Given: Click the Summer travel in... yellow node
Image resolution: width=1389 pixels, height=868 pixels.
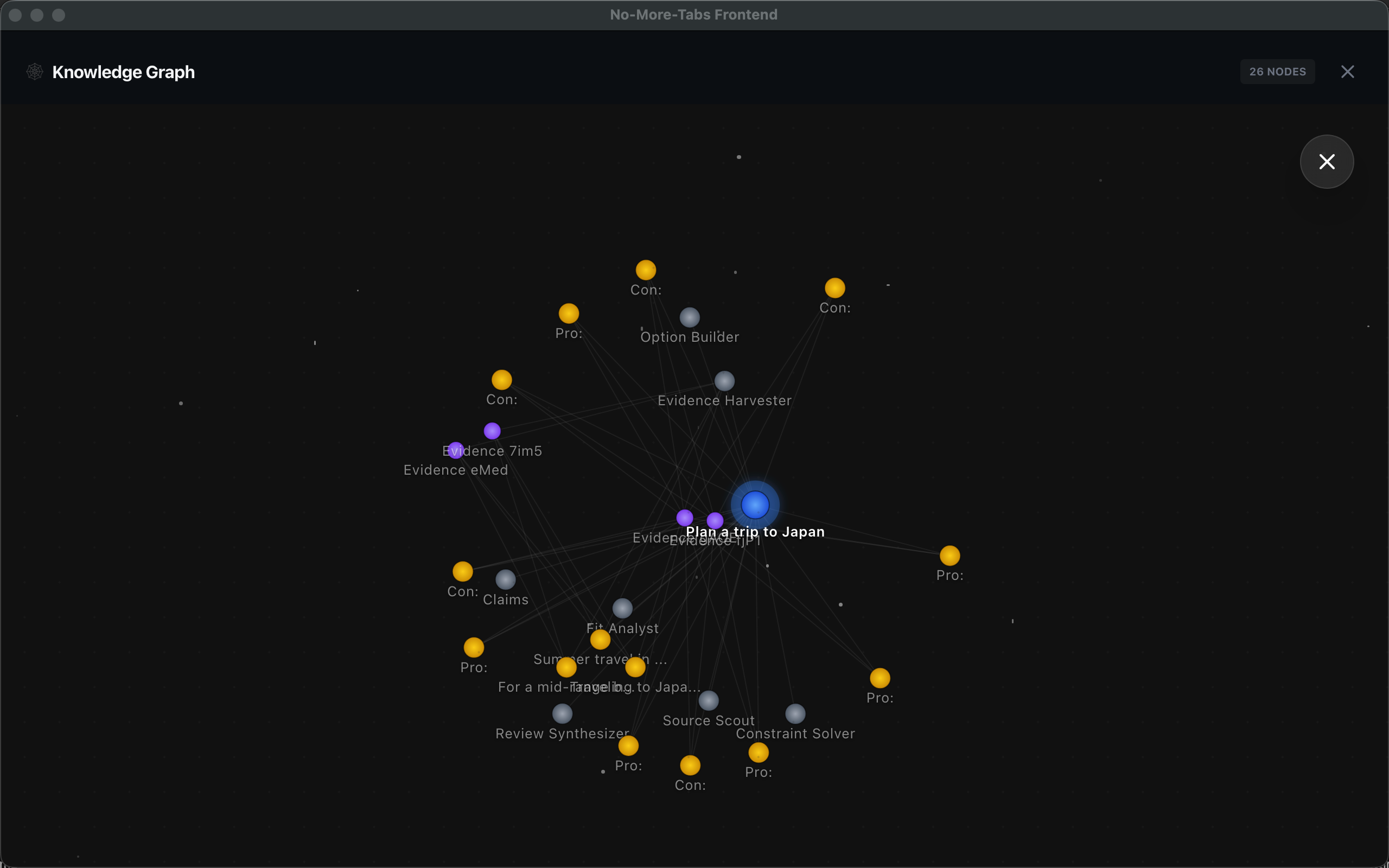Looking at the screenshot, I should coord(600,639).
